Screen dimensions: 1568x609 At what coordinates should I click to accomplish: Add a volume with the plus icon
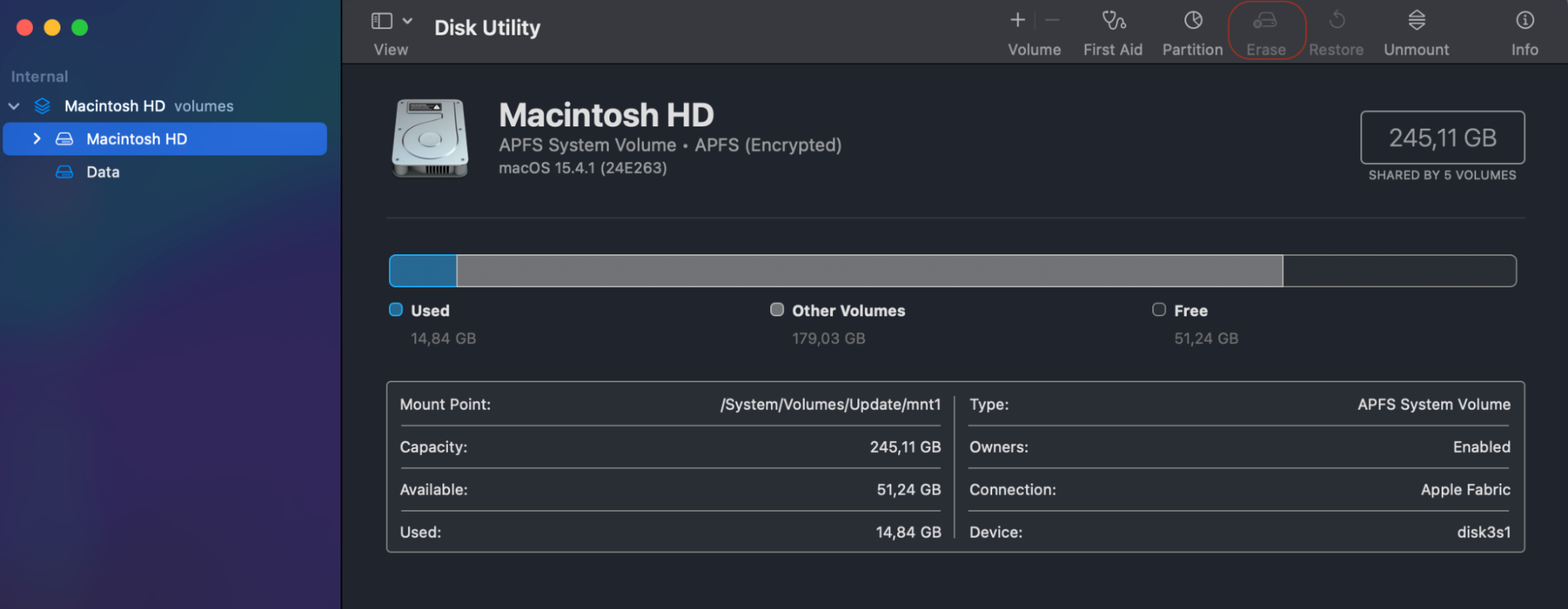(x=1017, y=20)
